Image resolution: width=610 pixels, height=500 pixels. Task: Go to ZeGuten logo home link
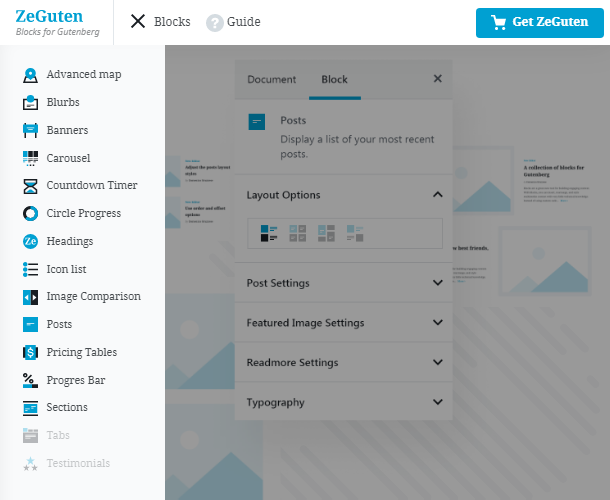click(49, 16)
